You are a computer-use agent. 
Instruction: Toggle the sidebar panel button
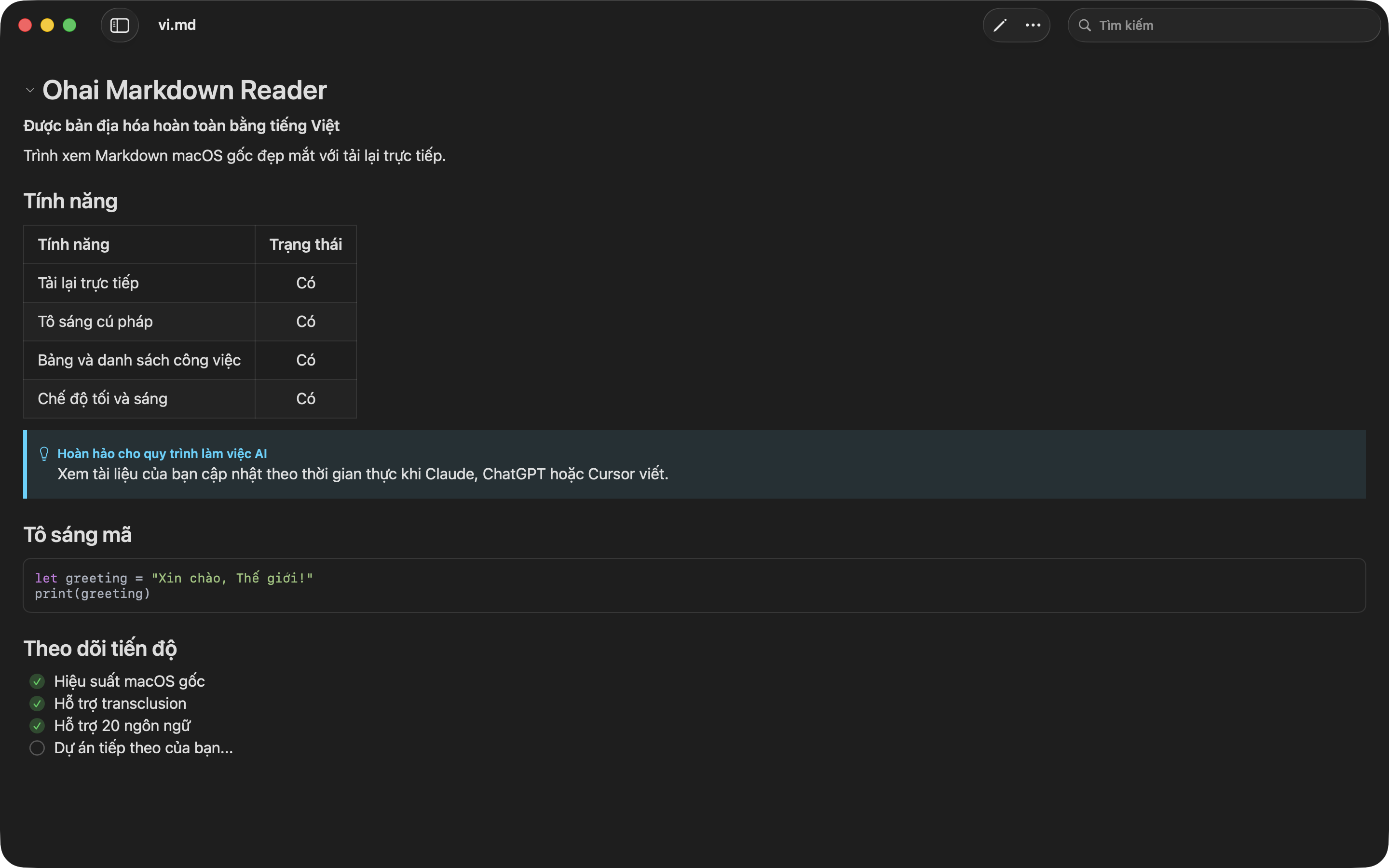120,25
